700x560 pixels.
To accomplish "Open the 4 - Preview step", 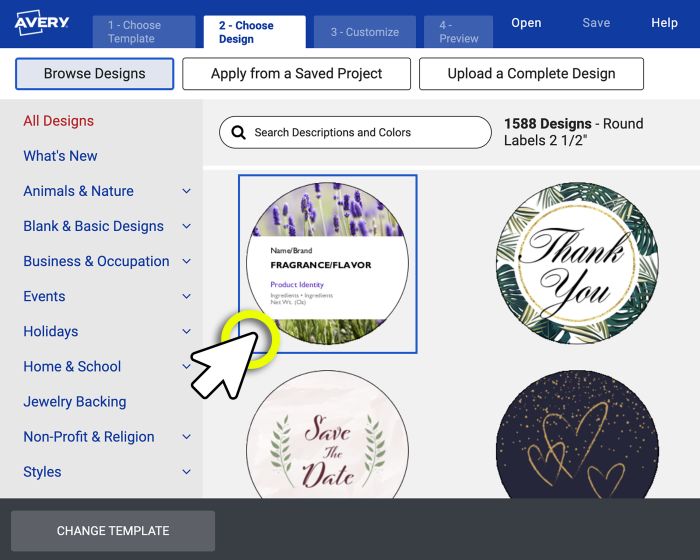I will click(x=458, y=32).
